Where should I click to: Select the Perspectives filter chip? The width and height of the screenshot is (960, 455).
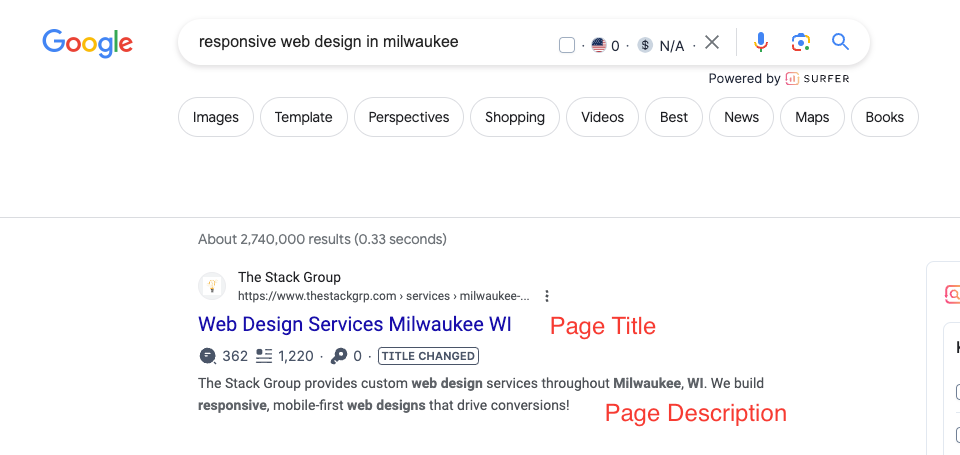pyautogui.click(x=409, y=117)
